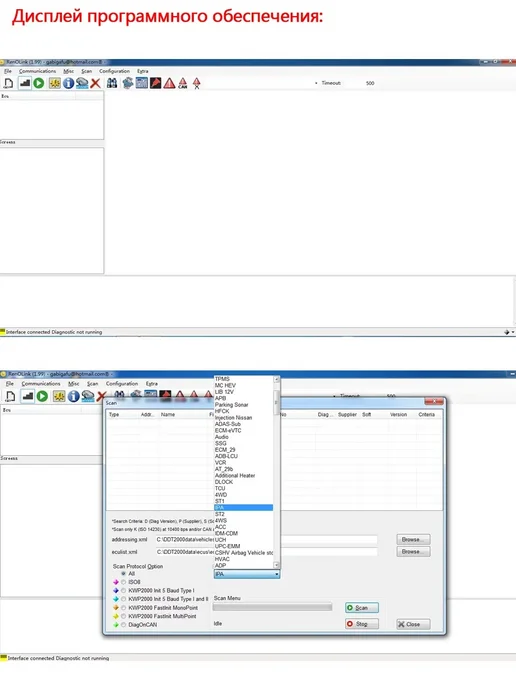Viewport: 516px width, 688px height.
Task: Choose Additional Heater from the dropdown list
Action: (x=244, y=476)
